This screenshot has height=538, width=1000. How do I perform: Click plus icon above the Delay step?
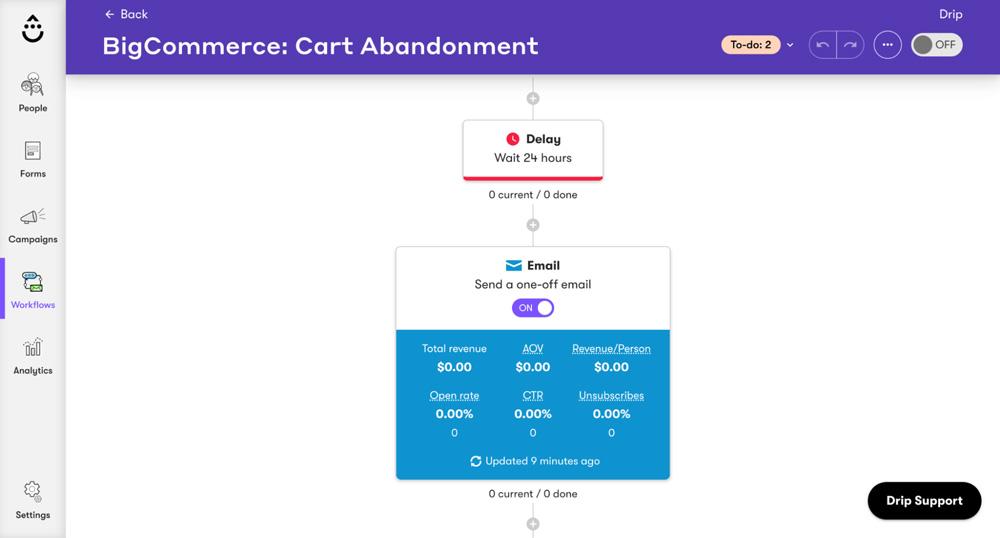533,99
